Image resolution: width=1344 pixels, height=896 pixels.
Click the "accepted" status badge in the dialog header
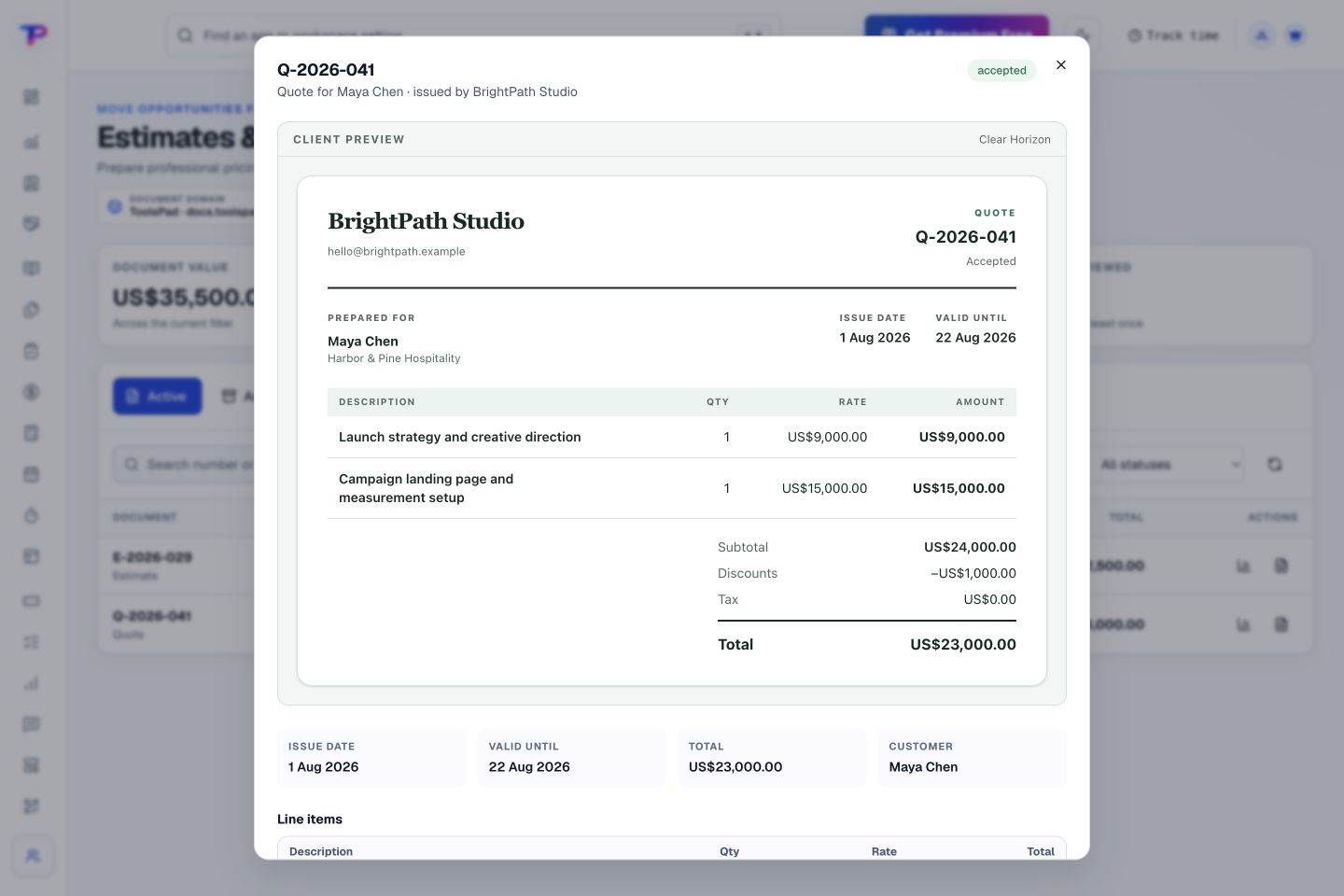coord(1001,70)
